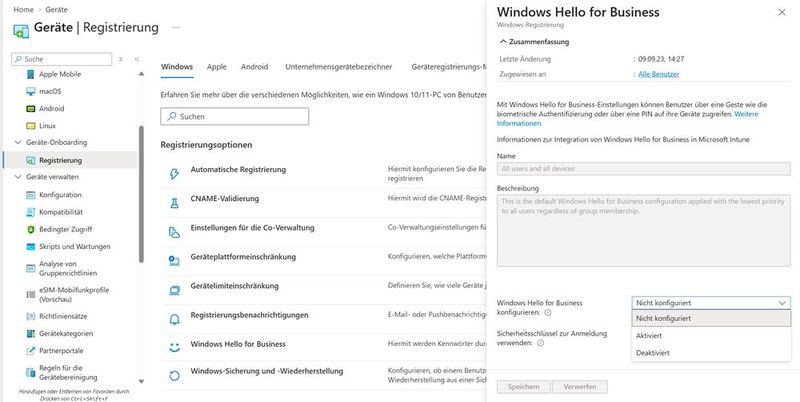Click the Automatische Registrierung lightning icon

[x=174, y=174]
